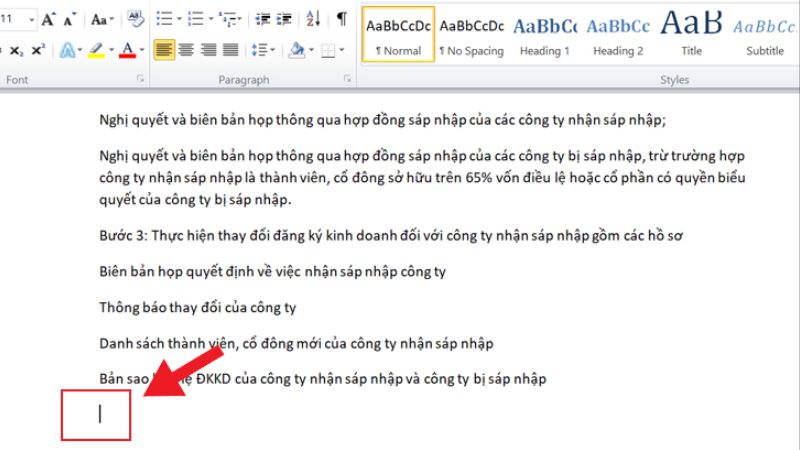Image resolution: width=800 pixels, height=450 pixels.
Task: Open the Text Effects tool
Action: pos(68,50)
